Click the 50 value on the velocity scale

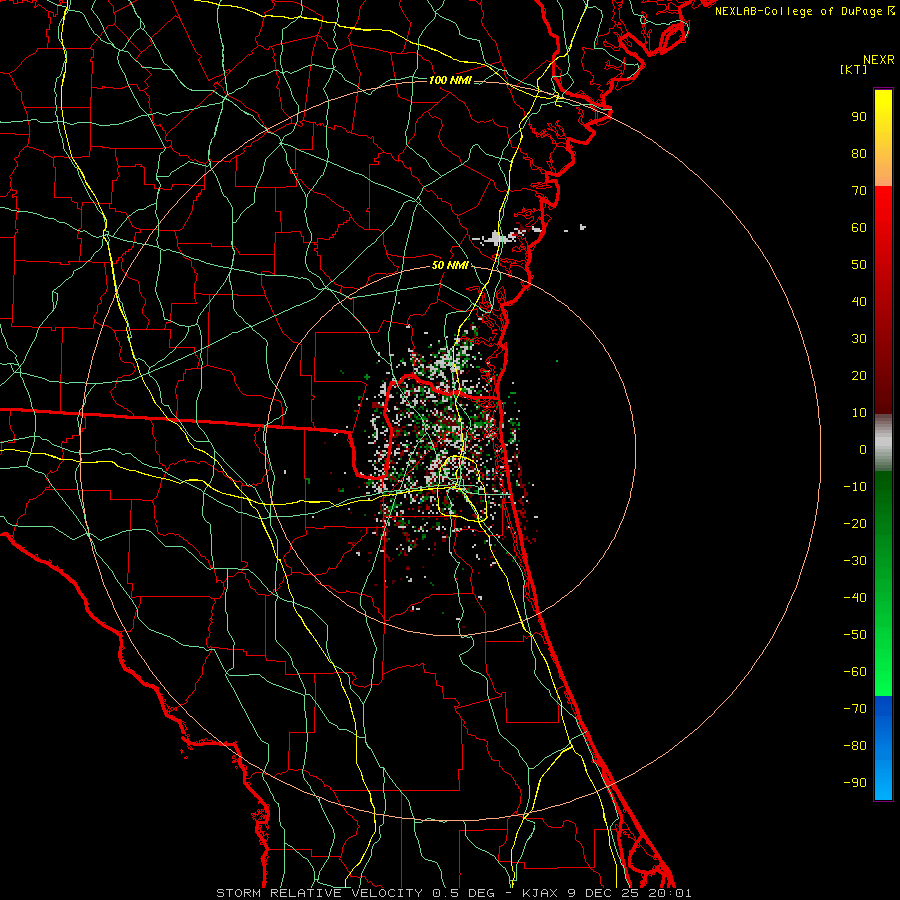click(x=859, y=265)
